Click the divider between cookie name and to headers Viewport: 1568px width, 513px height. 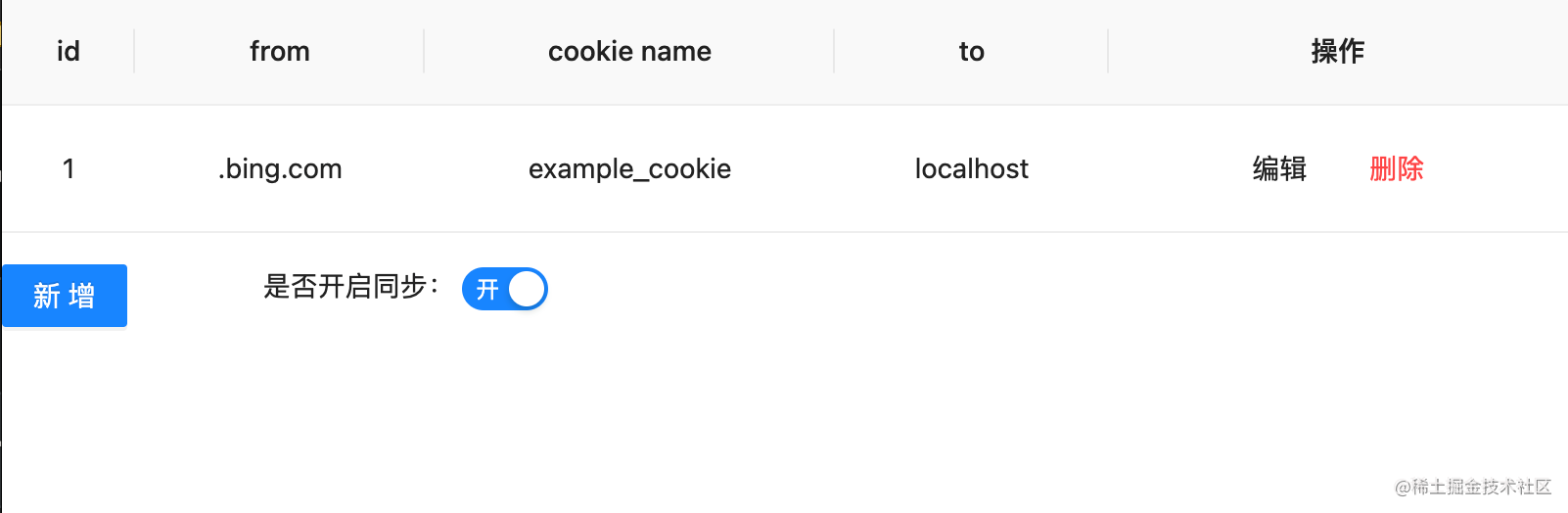834,51
